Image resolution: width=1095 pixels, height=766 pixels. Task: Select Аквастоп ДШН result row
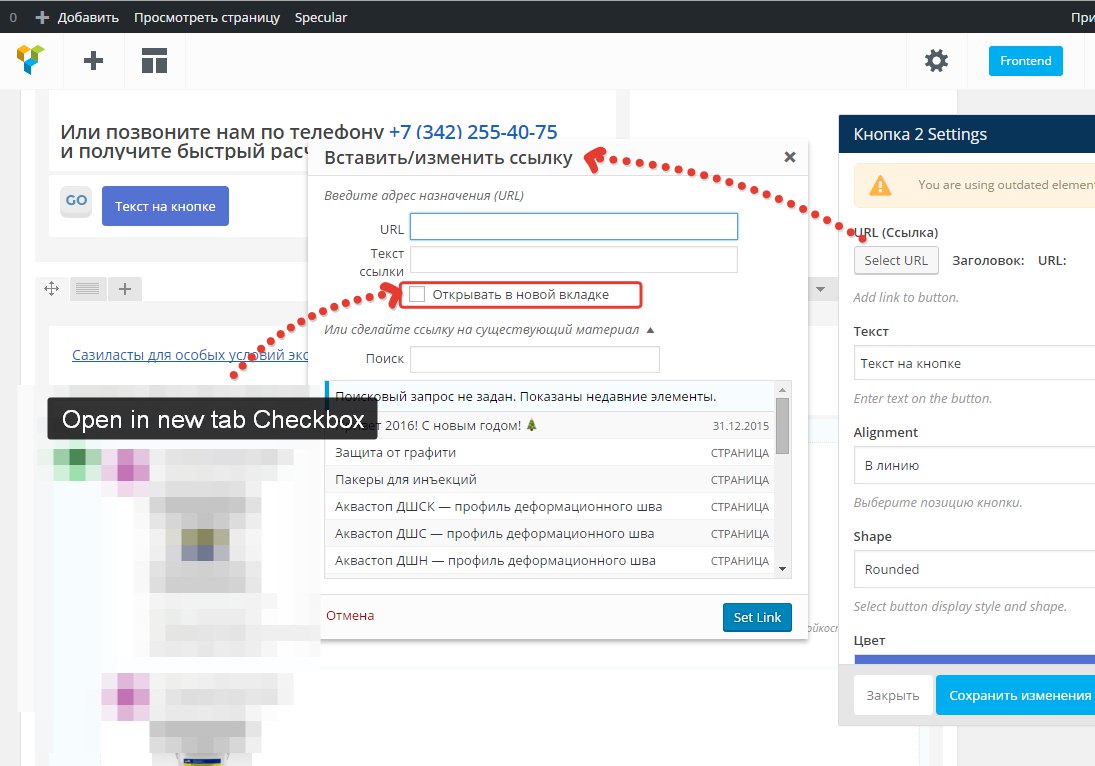tap(550, 561)
